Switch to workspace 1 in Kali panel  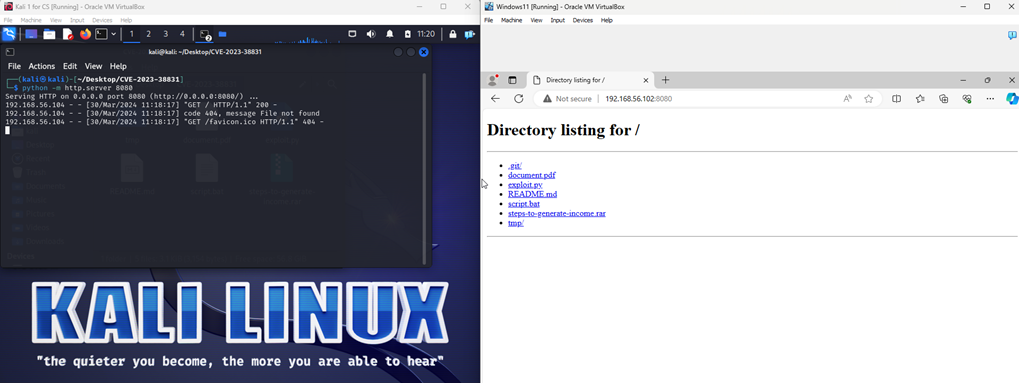coord(132,34)
